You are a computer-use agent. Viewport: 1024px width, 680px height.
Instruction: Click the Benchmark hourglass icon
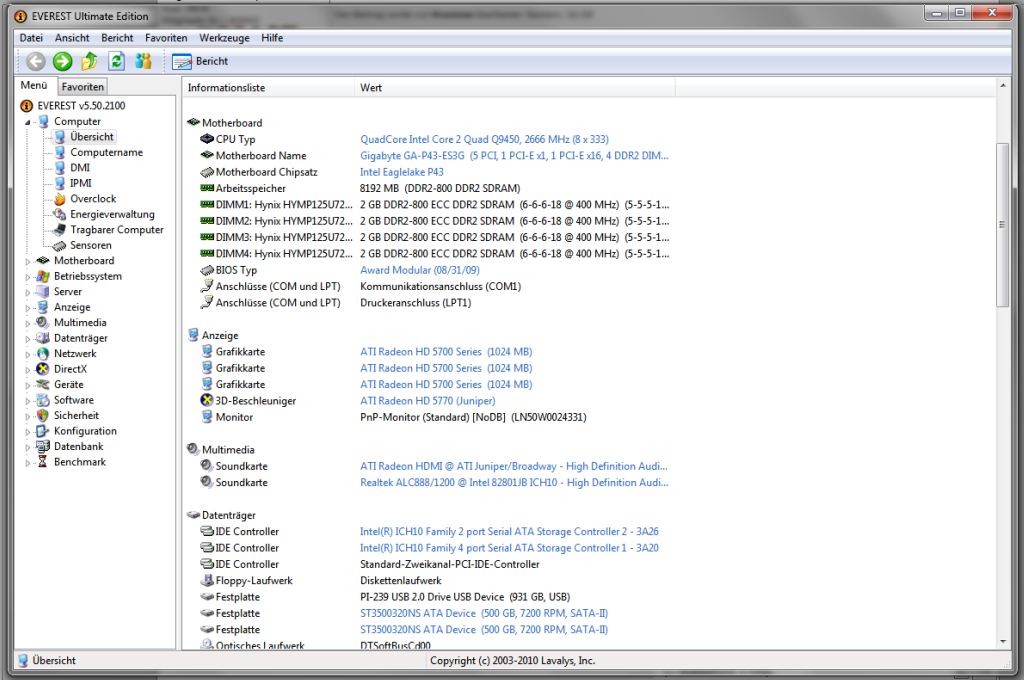pyautogui.click(x=43, y=462)
